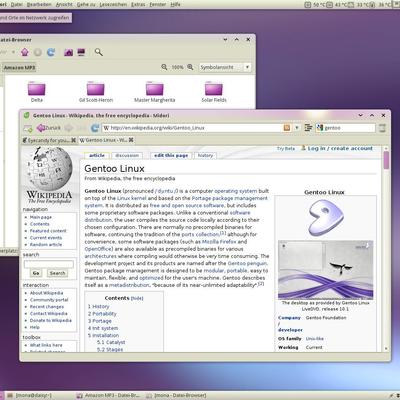Viewport: 400px width, 400px height.
Task: Open the home folder icon in the file browser
Action: point(68,52)
